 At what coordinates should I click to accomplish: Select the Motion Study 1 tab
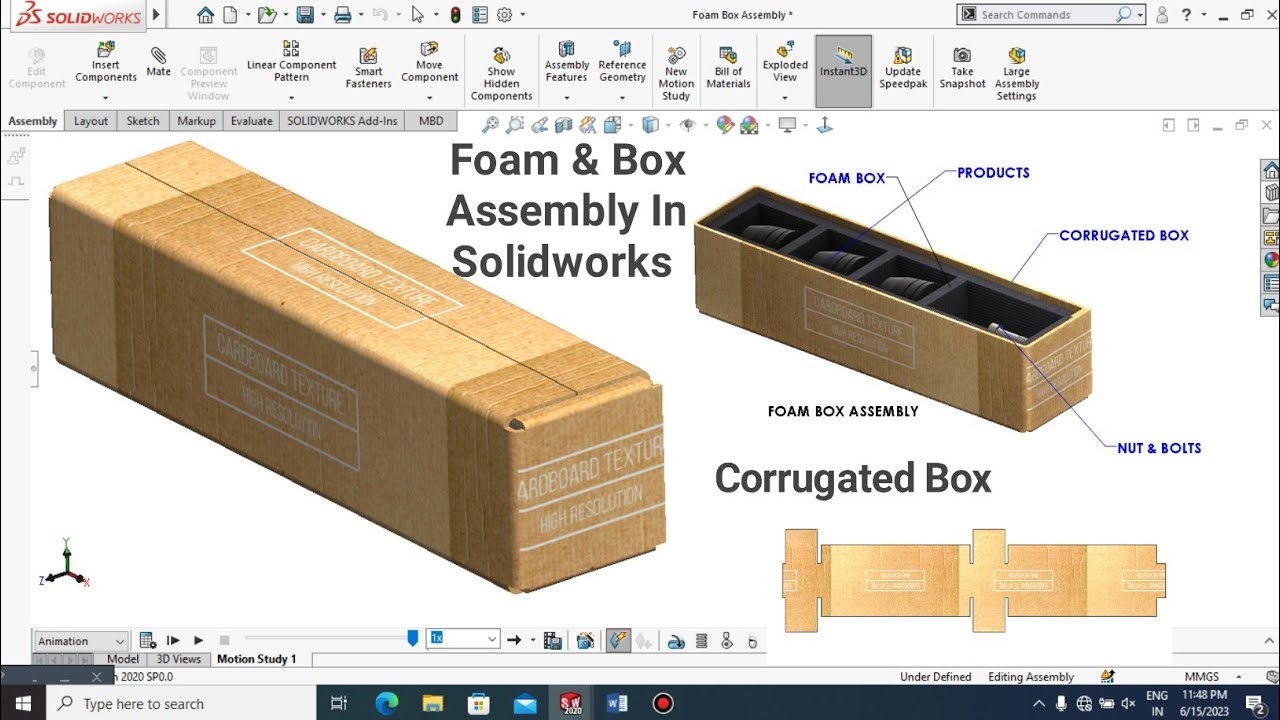click(257, 659)
